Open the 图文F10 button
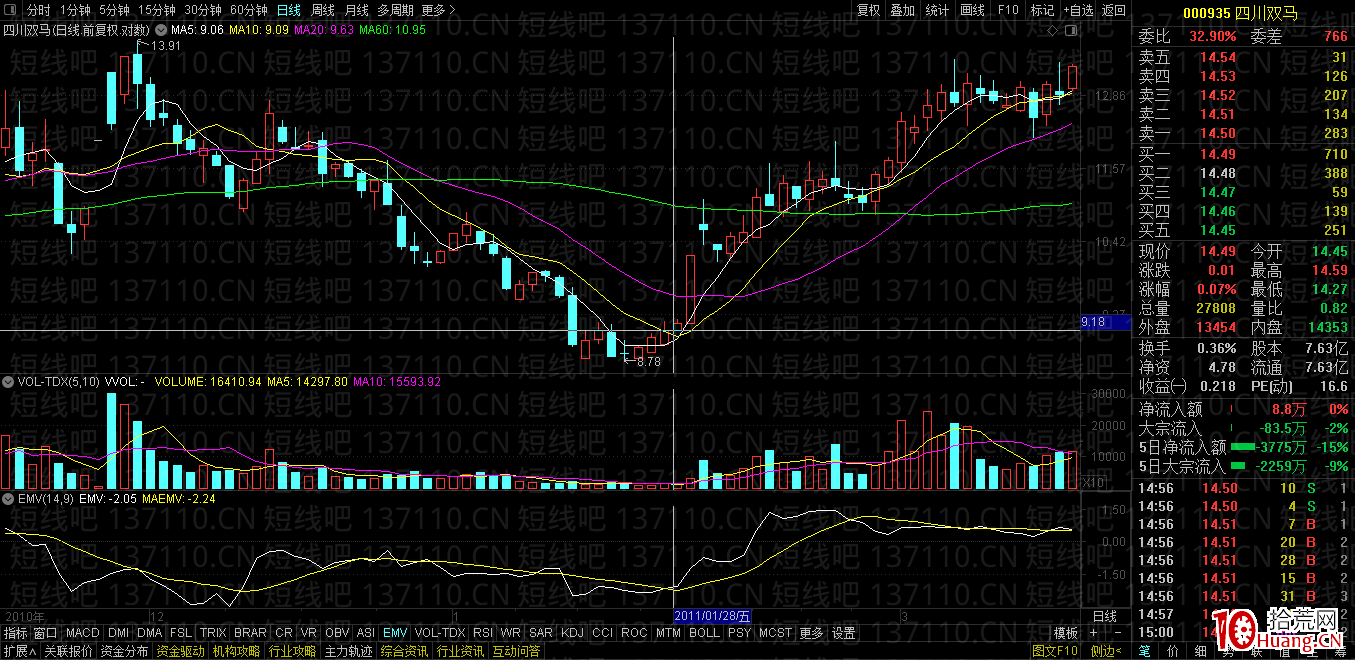Screen dimensions: 1355x660 [1056, 651]
